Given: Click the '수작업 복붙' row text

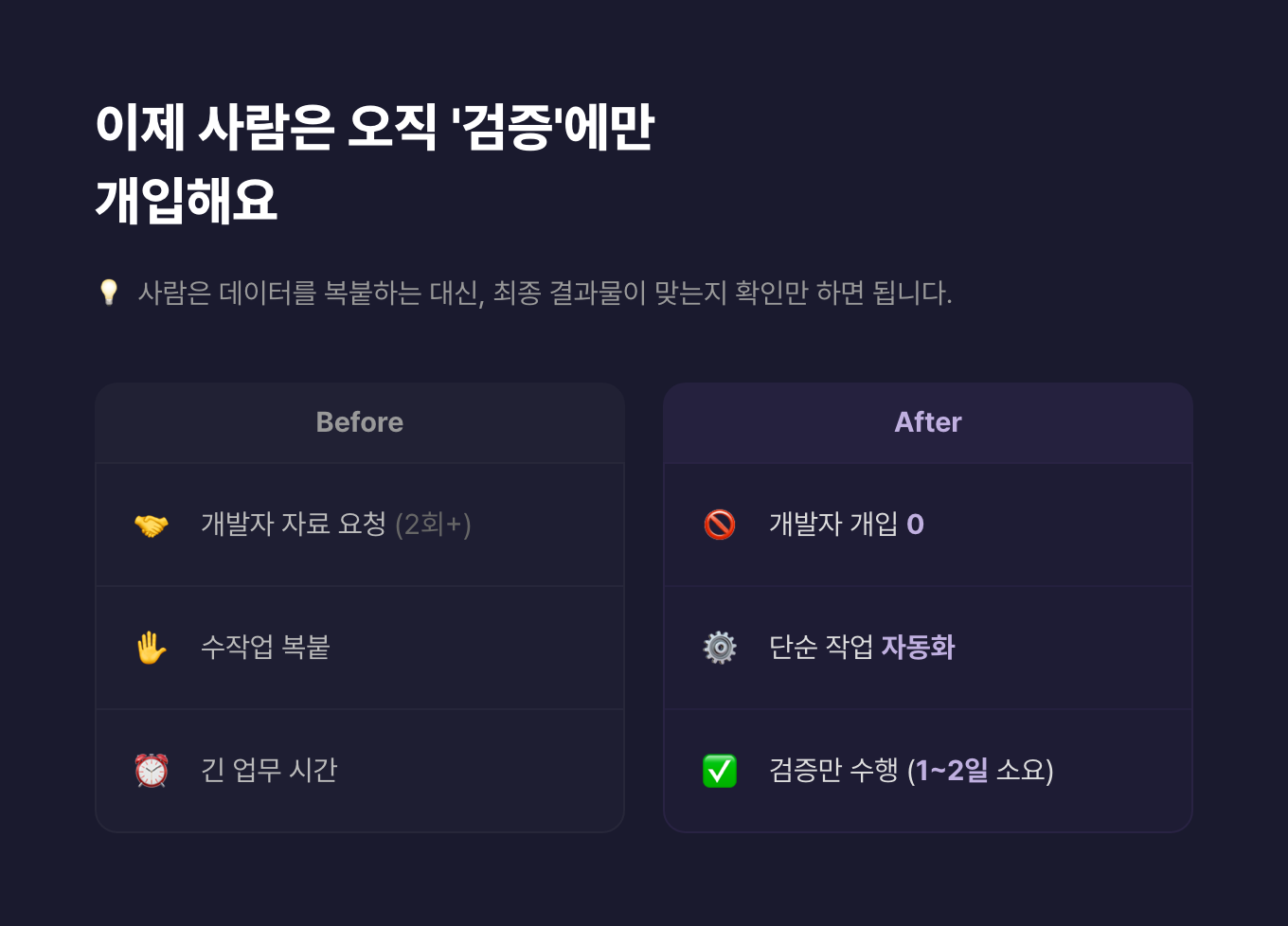Looking at the screenshot, I should [x=265, y=648].
